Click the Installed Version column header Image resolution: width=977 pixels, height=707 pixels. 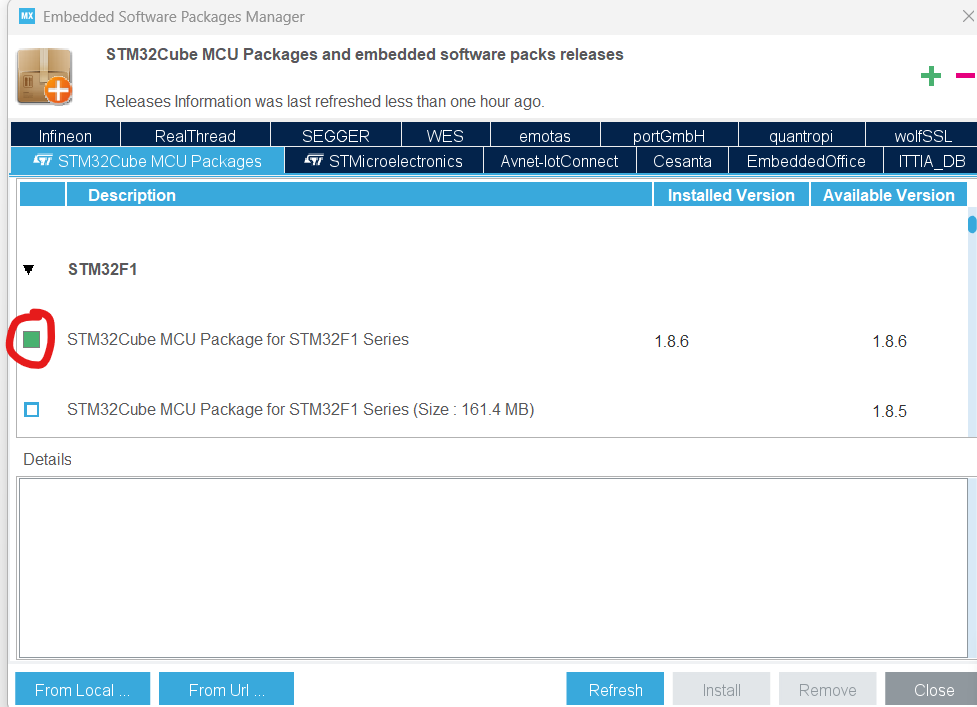coord(731,194)
